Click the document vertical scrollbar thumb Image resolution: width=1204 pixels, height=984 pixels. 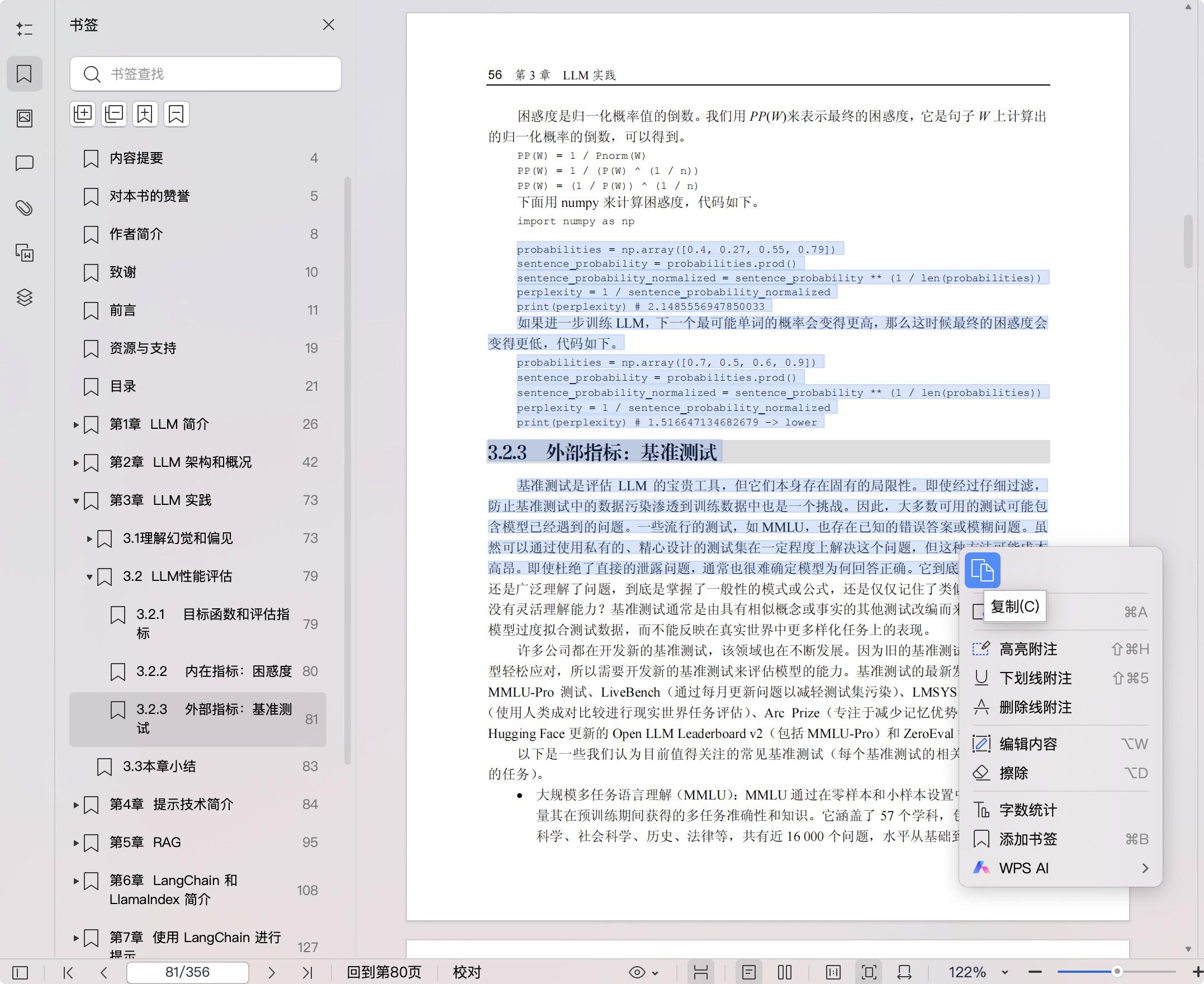(x=1188, y=242)
